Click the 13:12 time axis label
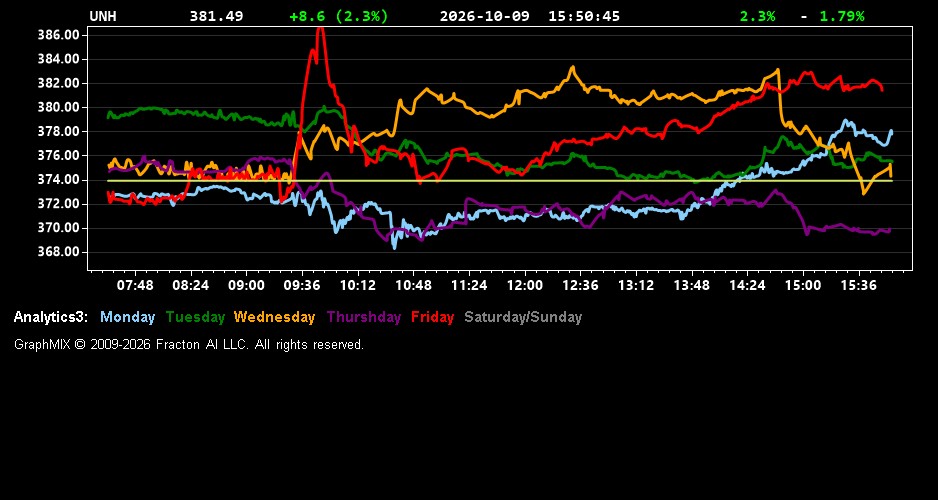938x500 pixels. pyautogui.click(x=636, y=285)
